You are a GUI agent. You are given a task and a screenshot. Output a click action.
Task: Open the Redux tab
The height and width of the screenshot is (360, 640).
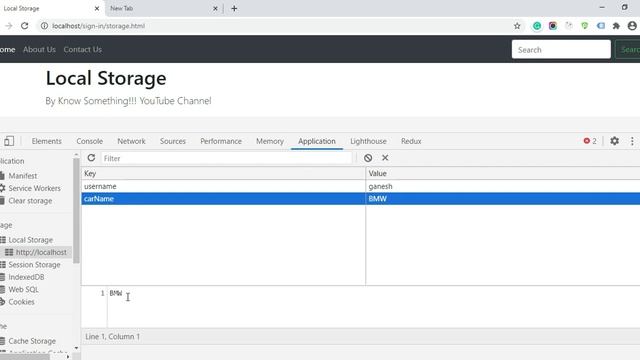pyautogui.click(x=411, y=141)
